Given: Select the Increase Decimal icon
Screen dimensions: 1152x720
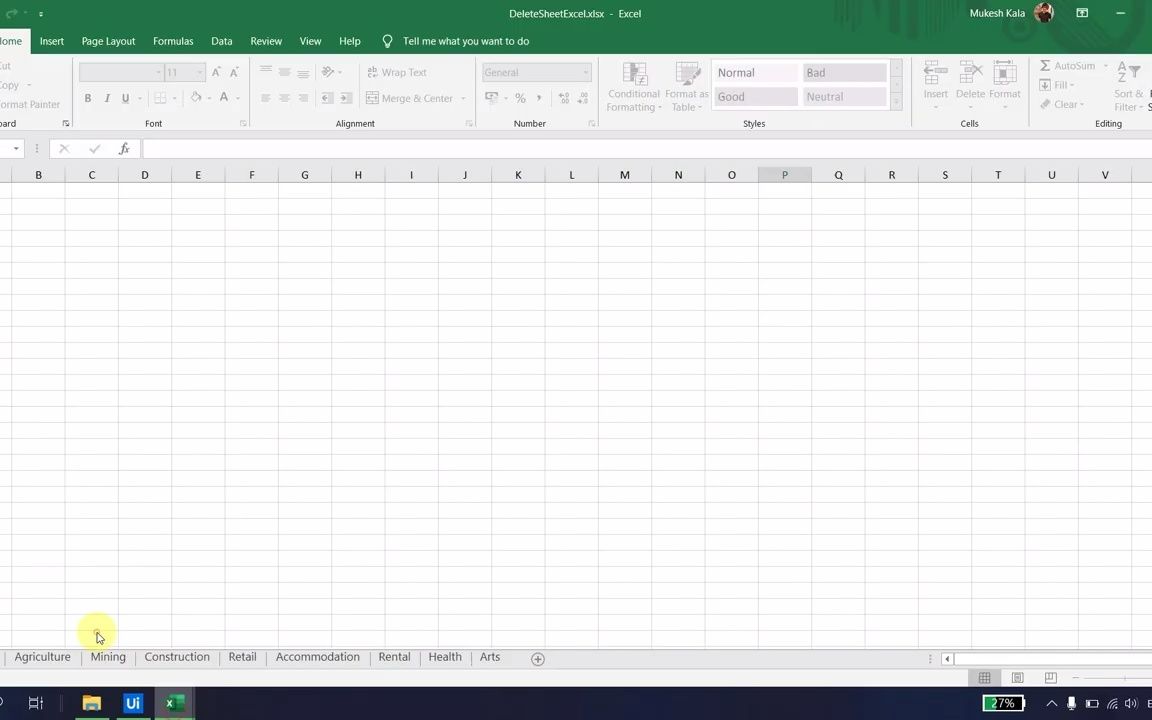Looking at the screenshot, I should (563, 98).
